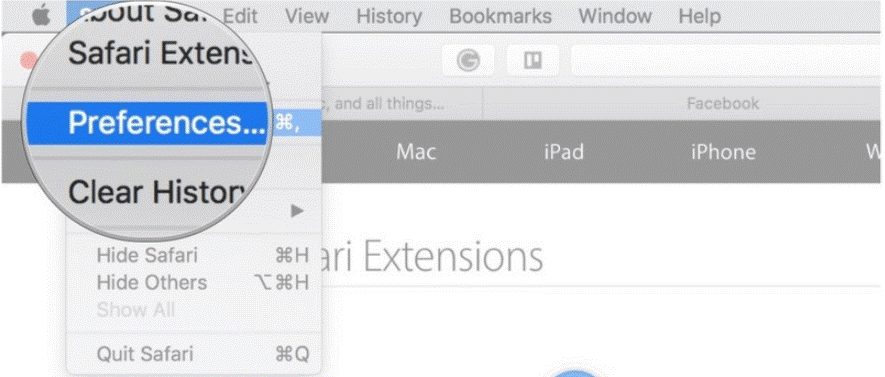The width and height of the screenshot is (885, 377).
Task: Open the Mac navigation link
Action: click(416, 152)
